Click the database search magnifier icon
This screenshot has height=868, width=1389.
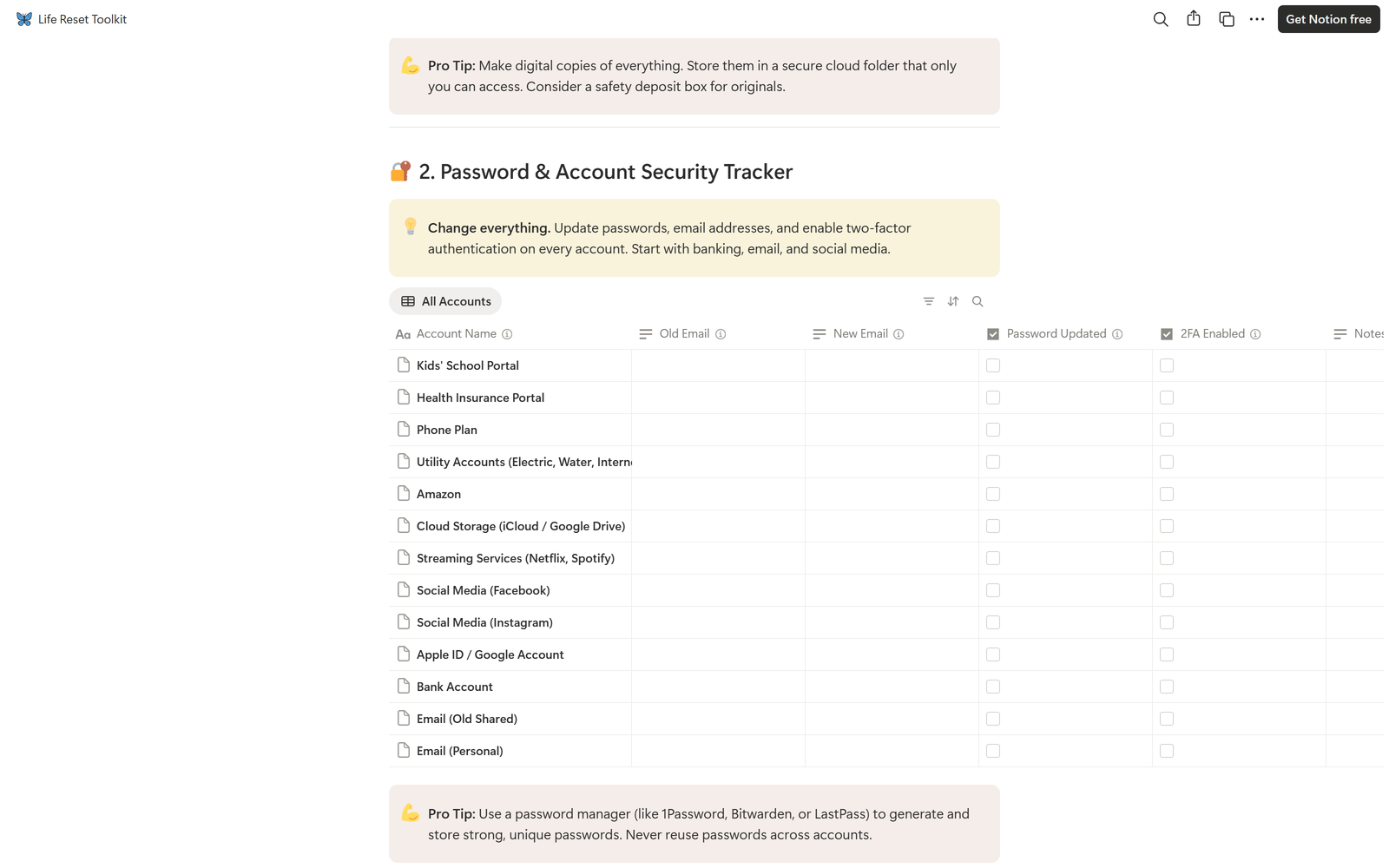point(978,301)
